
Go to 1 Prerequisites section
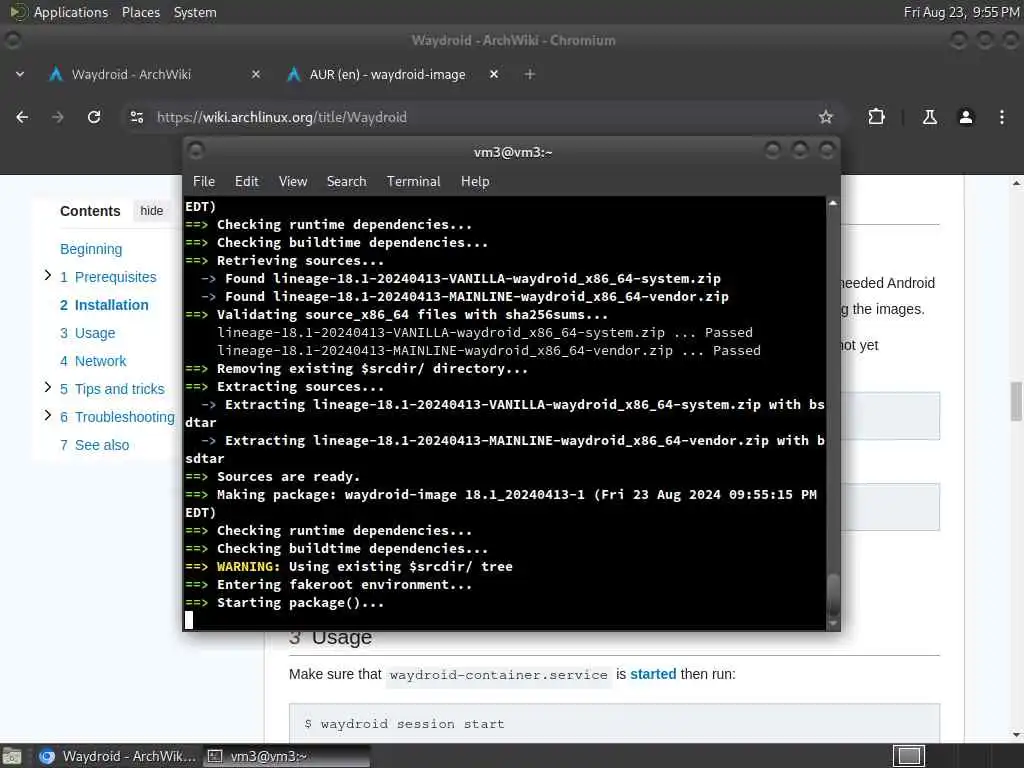pyautogui.click(x=108, y=278)
